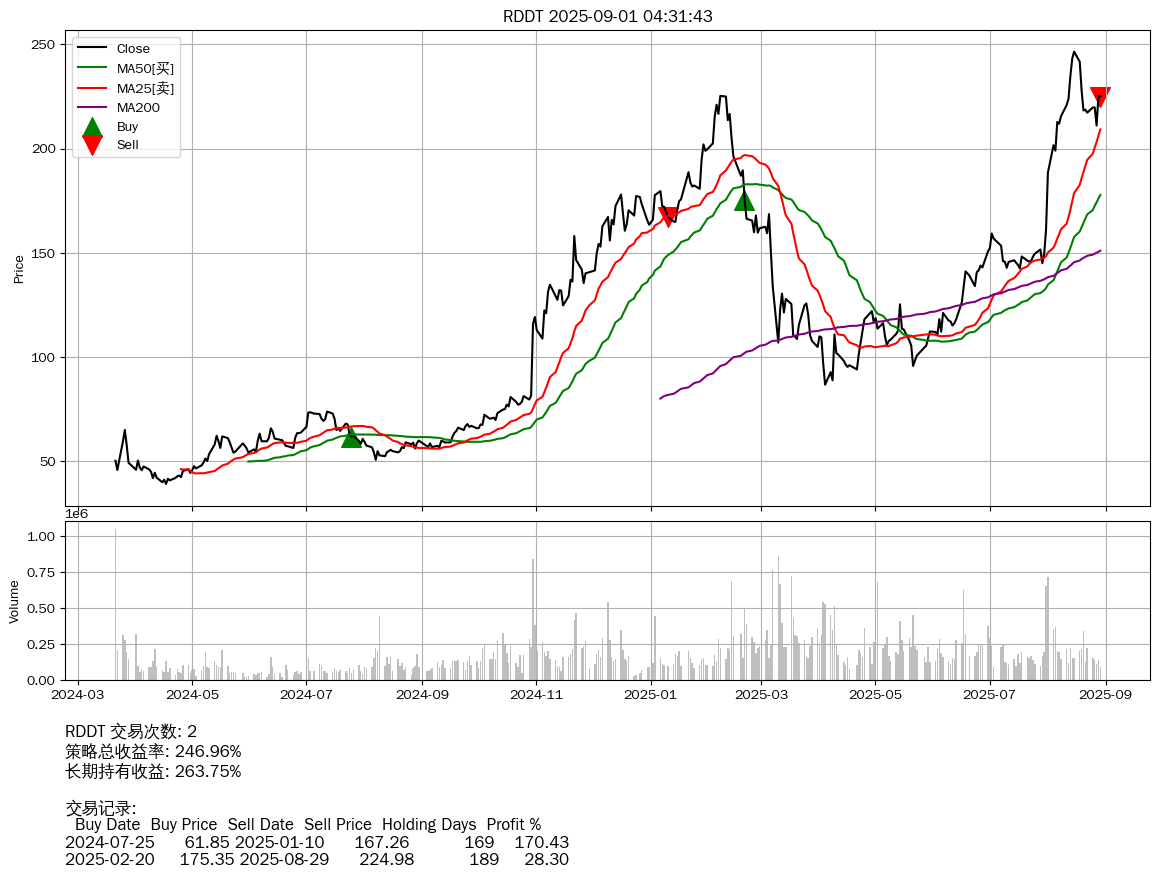Click the red Sell marker near 2025-09

coord(1100,97)
